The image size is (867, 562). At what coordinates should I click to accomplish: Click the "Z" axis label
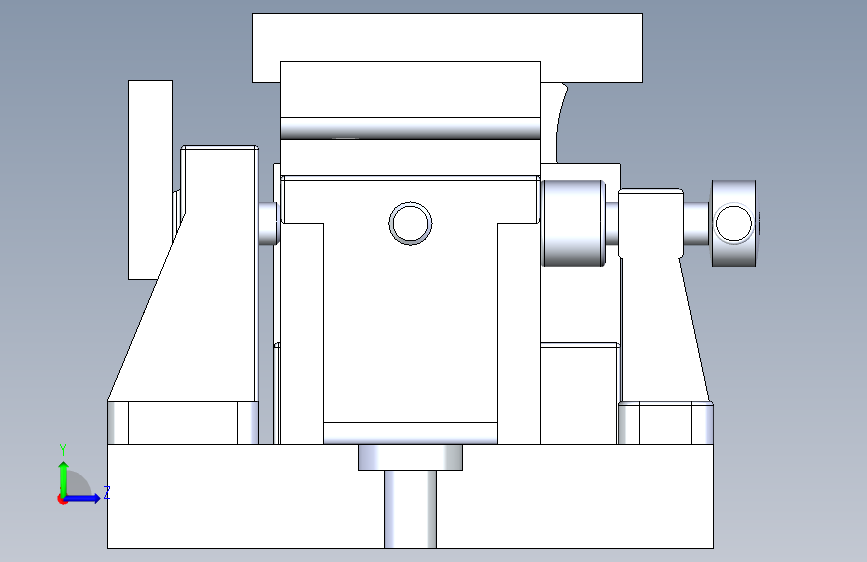pyautogui.click(x=107, y=493)
